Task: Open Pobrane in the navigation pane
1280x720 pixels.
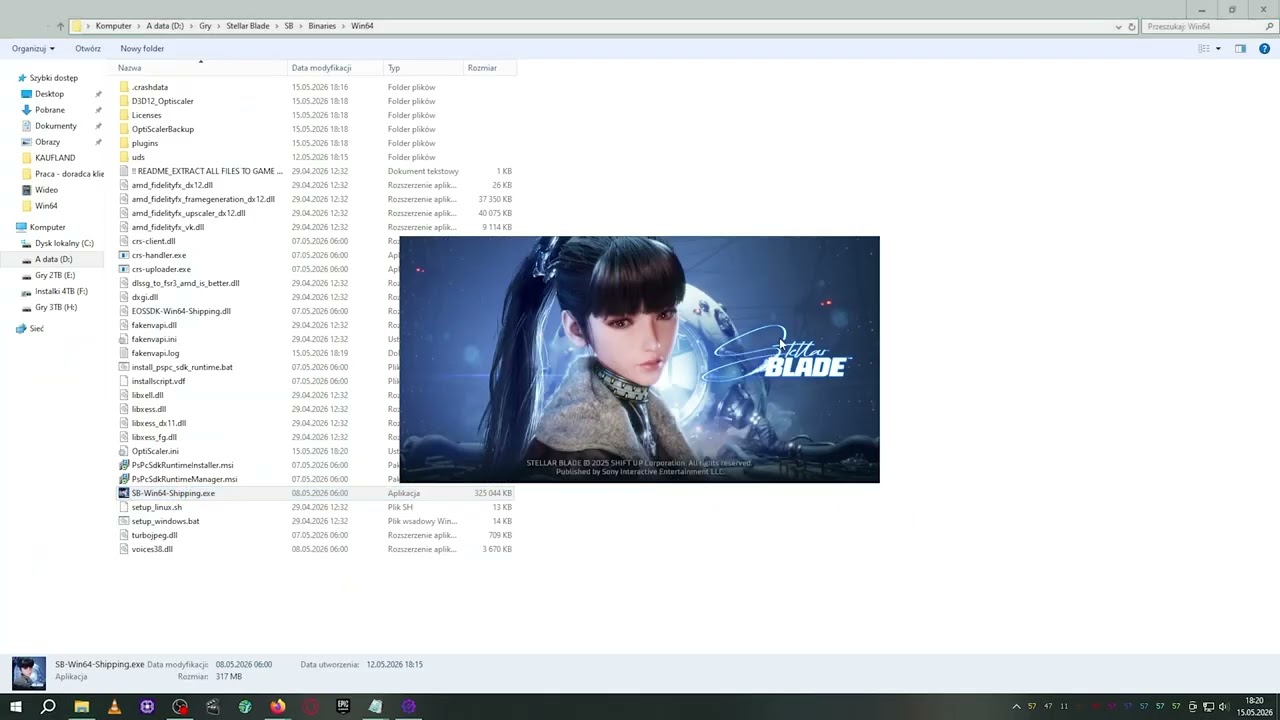Action: click(x=50, y=110)
